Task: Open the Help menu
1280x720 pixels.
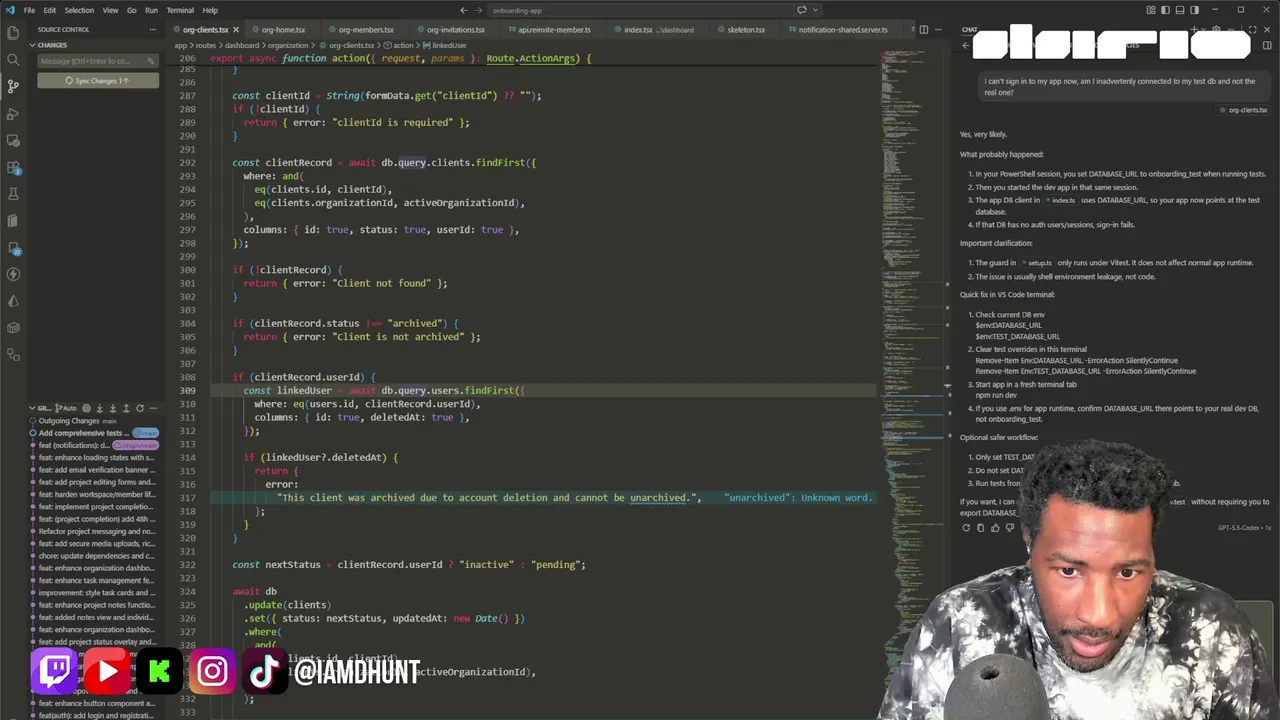Action: [210, 10]
